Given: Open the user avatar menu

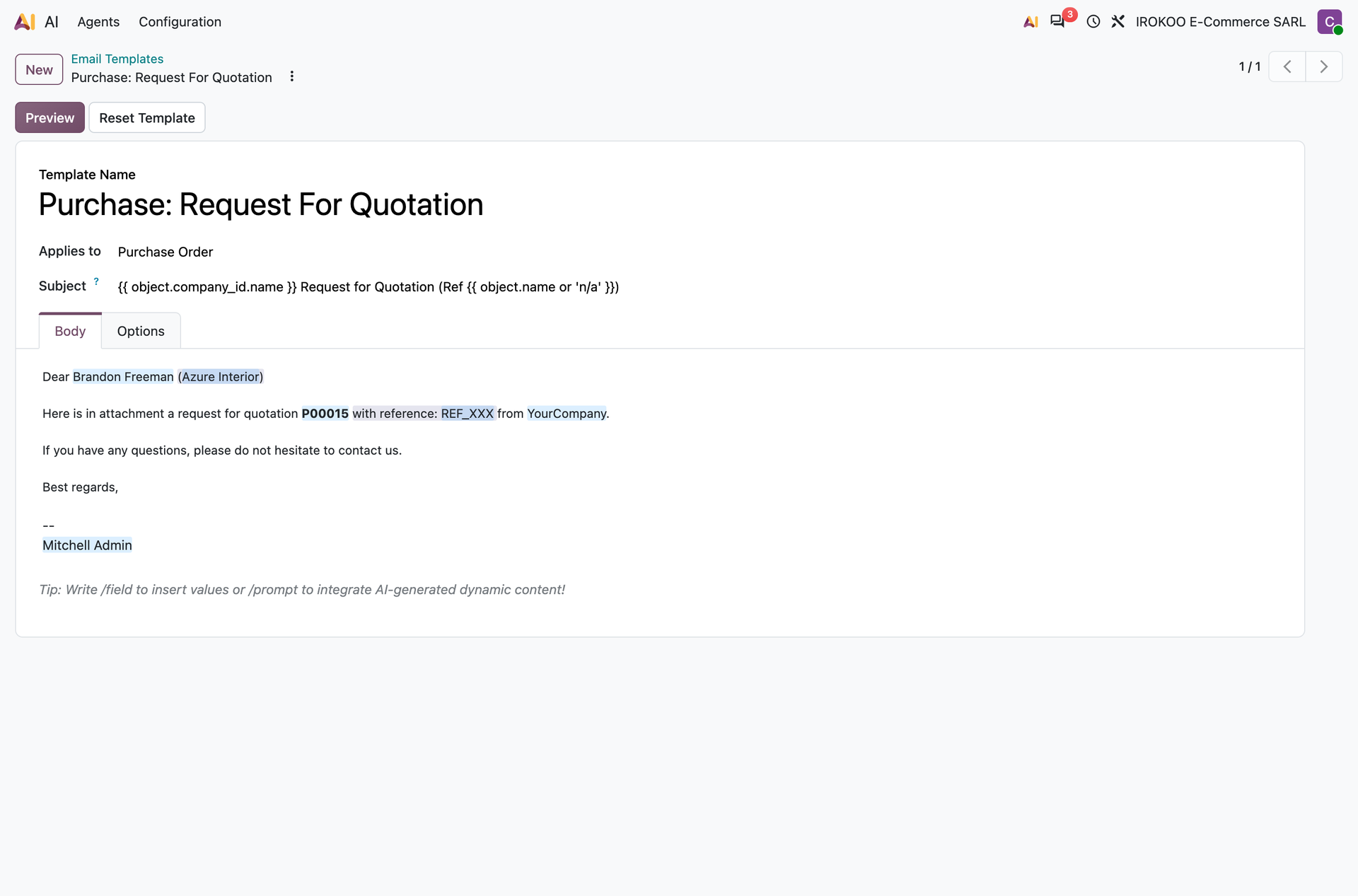Looking at the screenshot, I should click(x=1330, y=22).
